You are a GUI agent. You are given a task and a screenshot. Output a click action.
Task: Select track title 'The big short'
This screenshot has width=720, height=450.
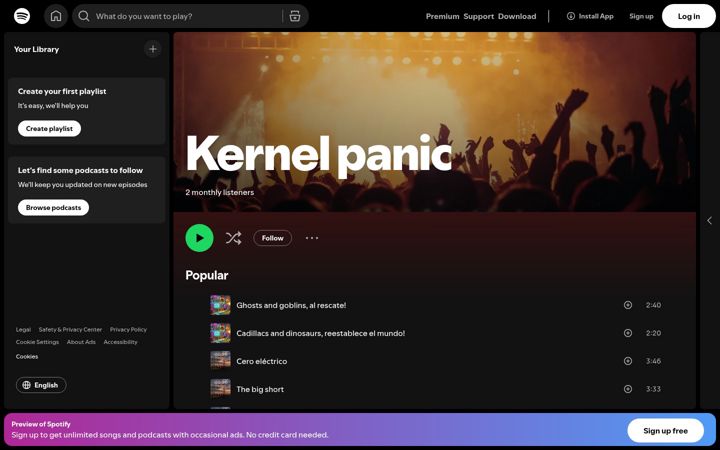coord(260,389)
